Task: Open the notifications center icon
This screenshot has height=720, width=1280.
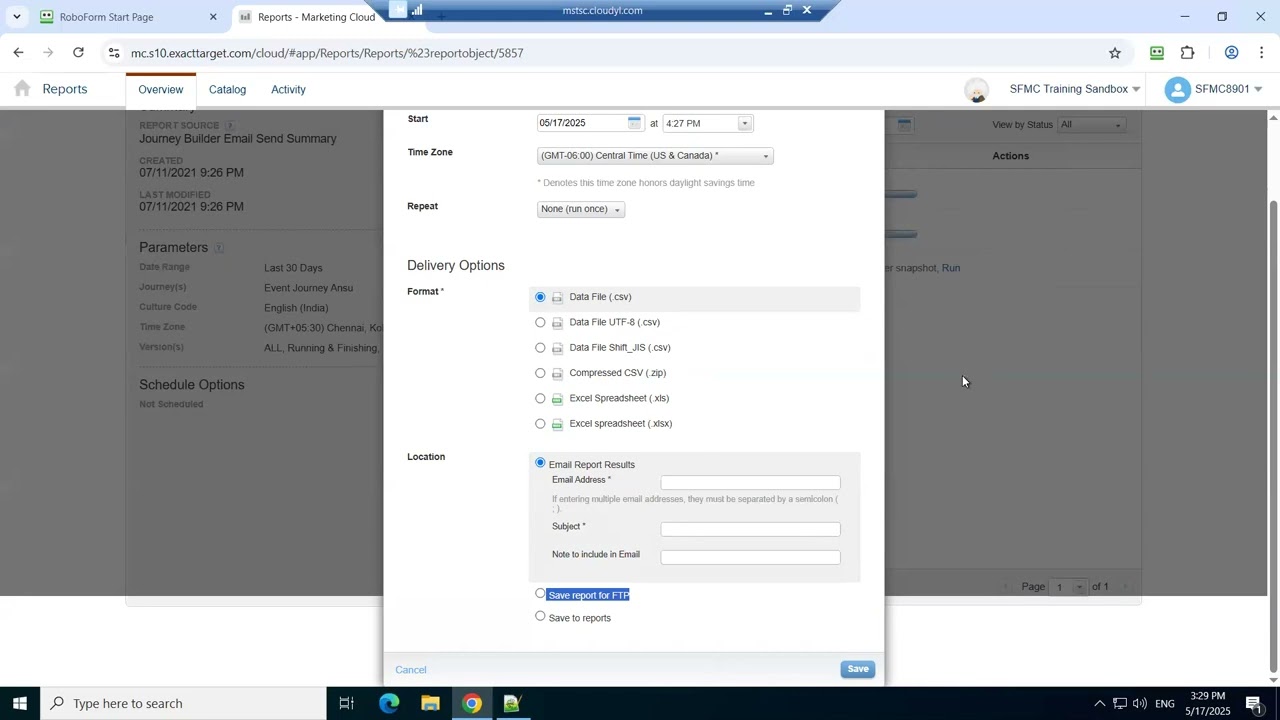Action: (1254, 704)
